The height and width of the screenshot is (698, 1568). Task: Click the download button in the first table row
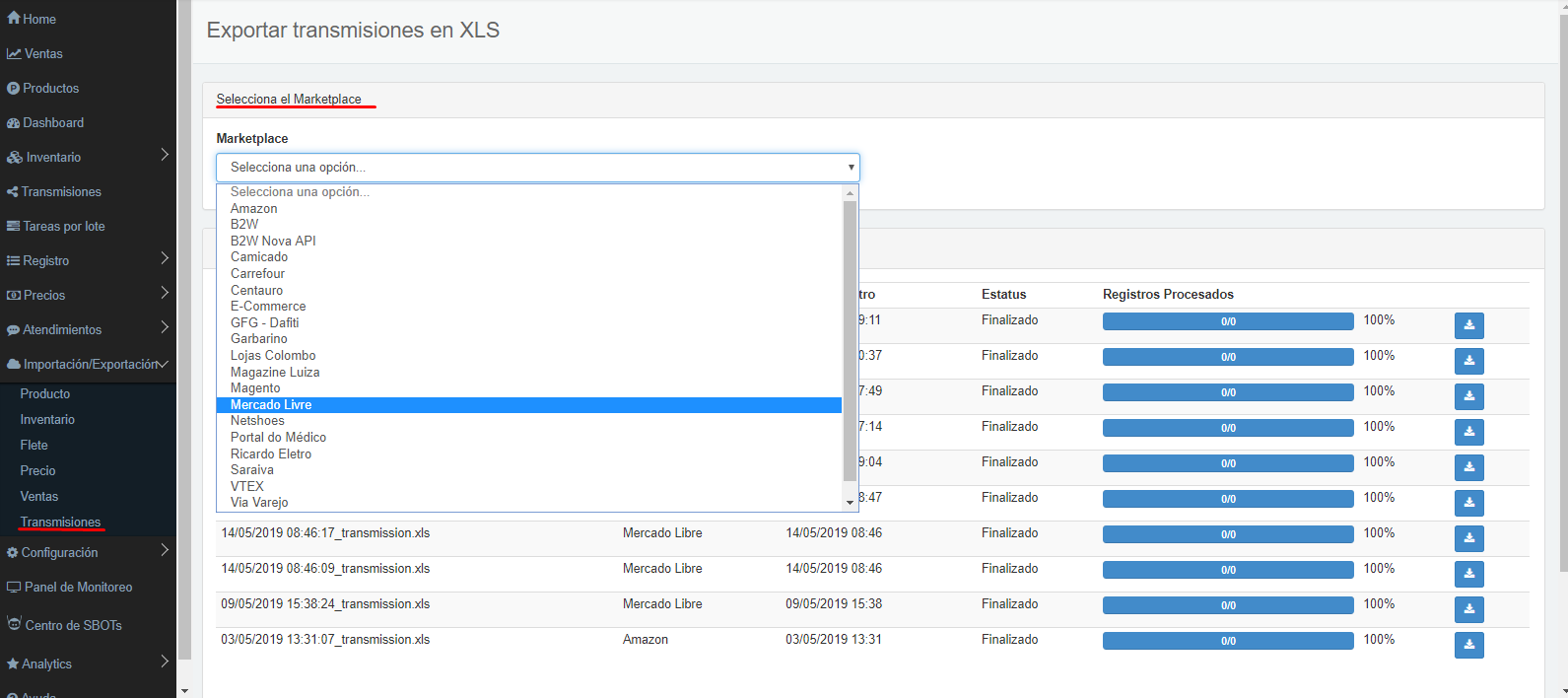point(1468,325)
